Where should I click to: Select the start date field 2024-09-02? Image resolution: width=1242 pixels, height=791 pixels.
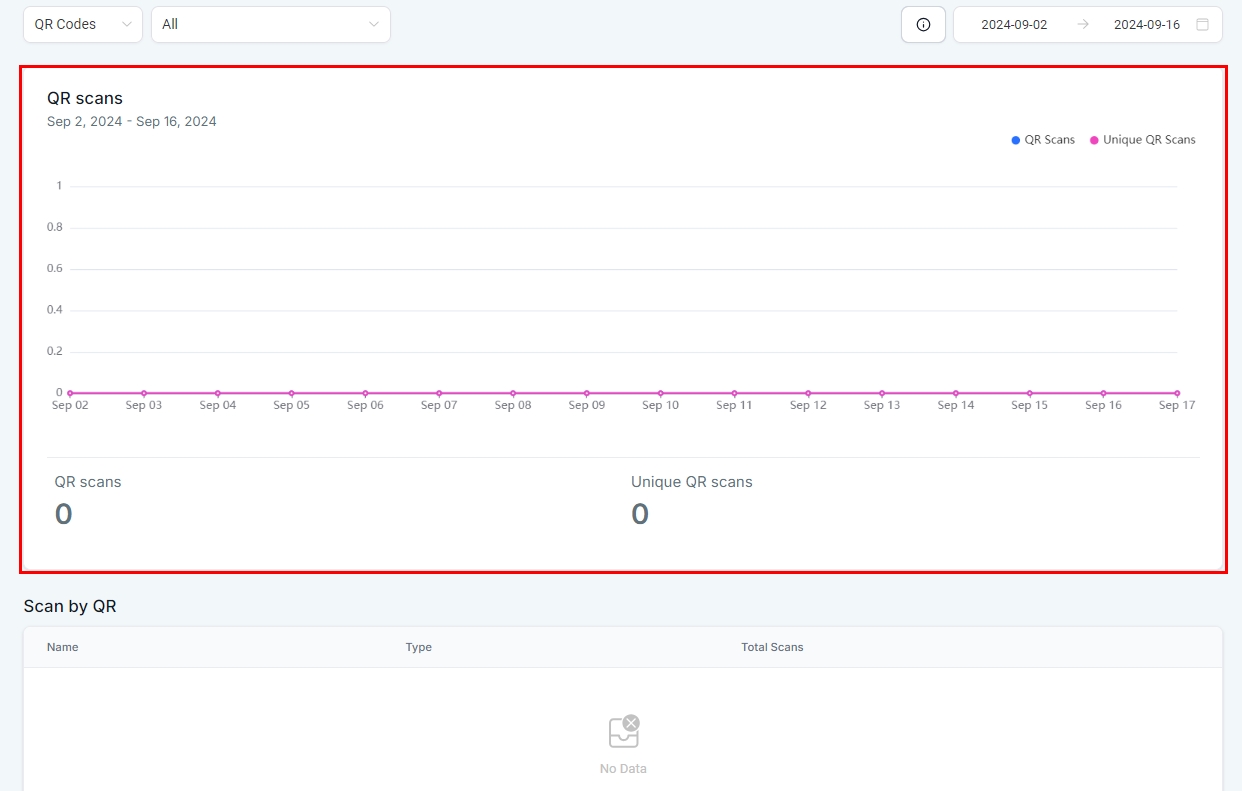tap(1014, 25)
